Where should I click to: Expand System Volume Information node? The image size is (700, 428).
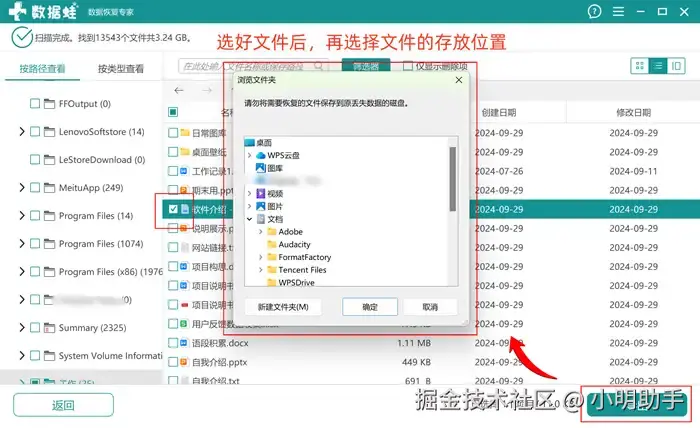21,356
